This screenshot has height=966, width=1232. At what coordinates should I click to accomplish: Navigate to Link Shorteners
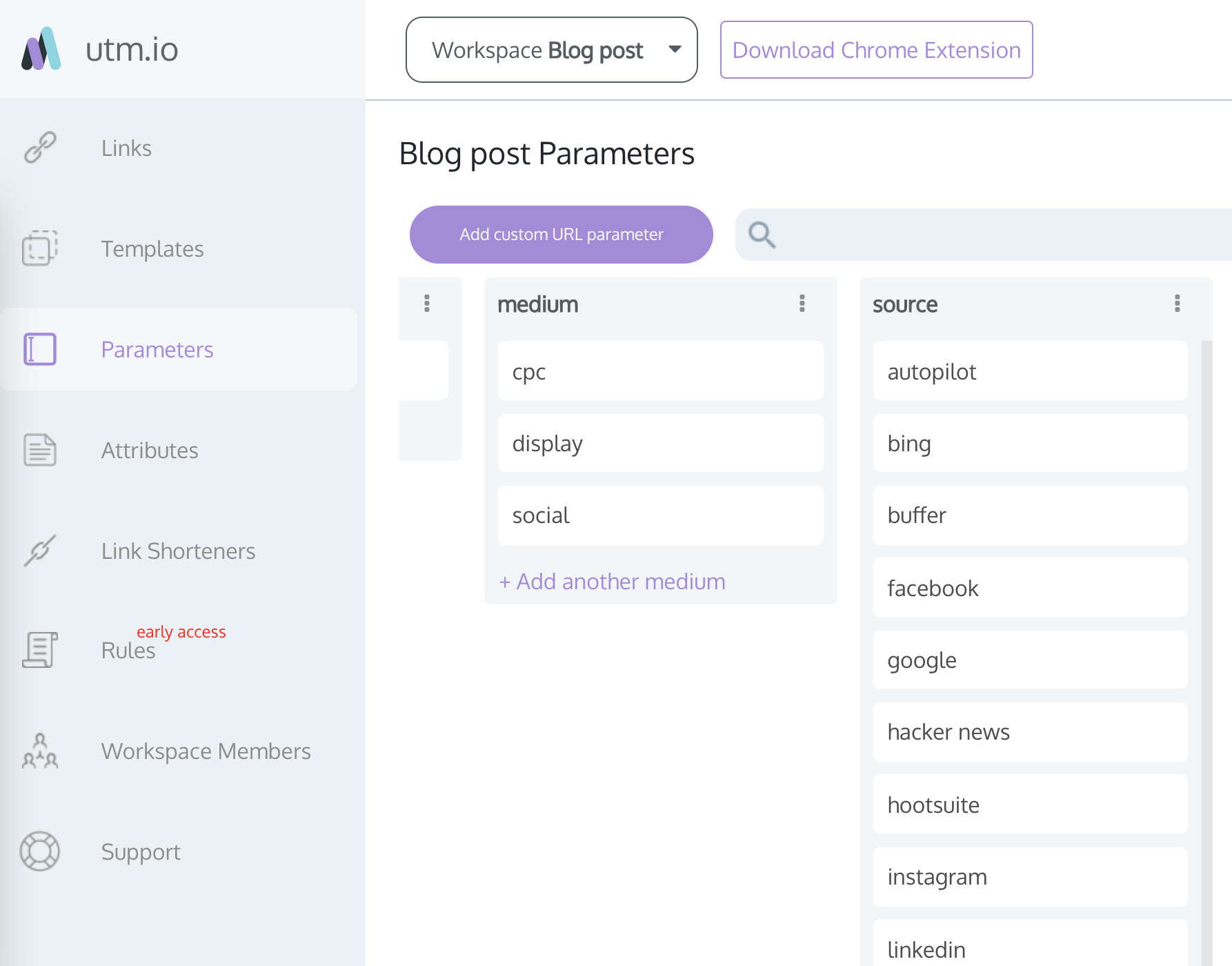coord(179,551)
